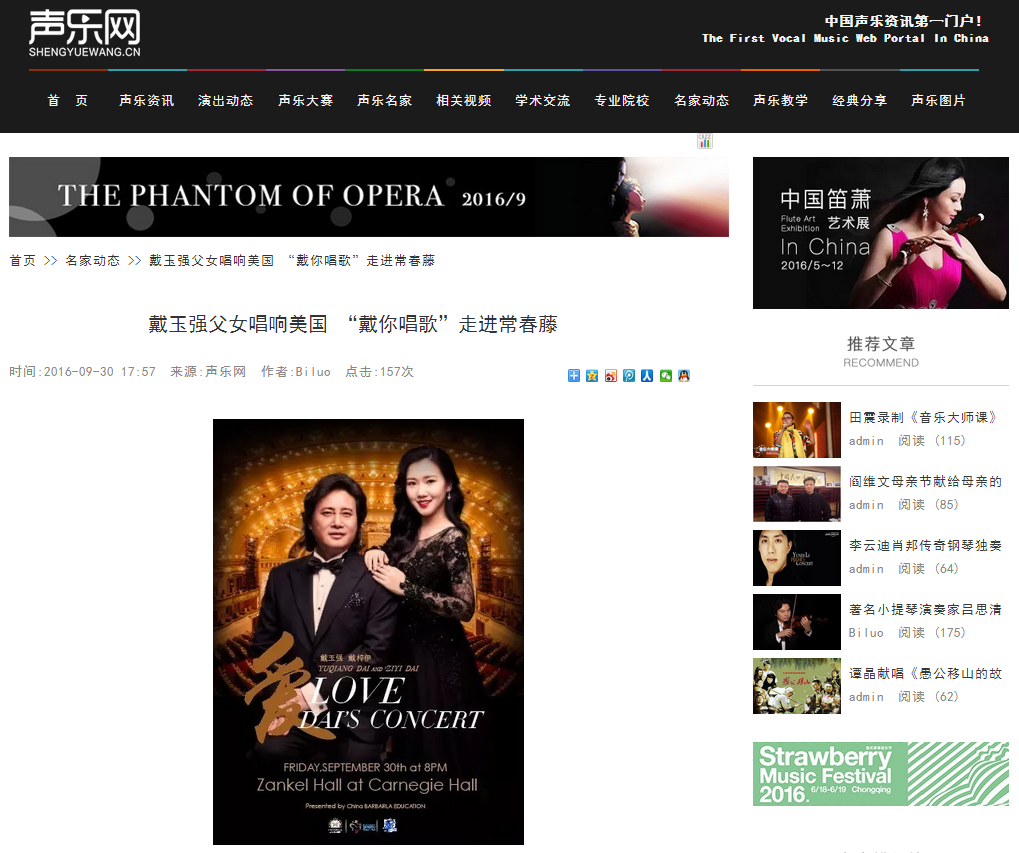Click the 声乐网 site logo
Viewport: 1019px width, 853px height.
click(84, 33)
